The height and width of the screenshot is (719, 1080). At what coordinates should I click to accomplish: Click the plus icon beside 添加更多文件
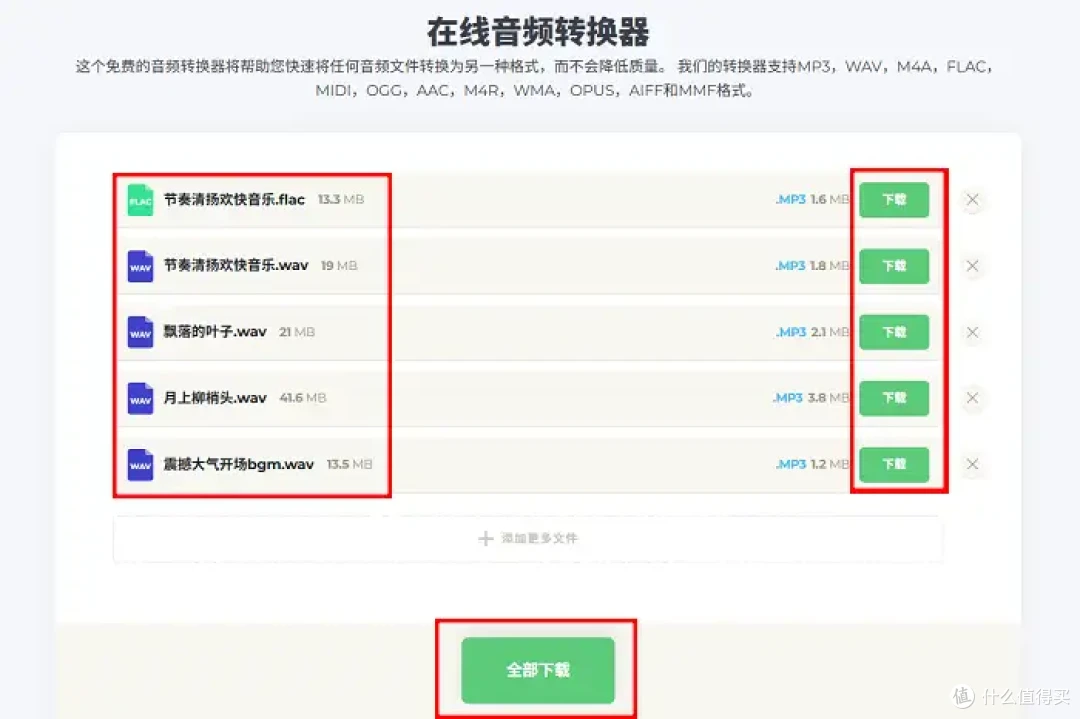click(486, 539)
